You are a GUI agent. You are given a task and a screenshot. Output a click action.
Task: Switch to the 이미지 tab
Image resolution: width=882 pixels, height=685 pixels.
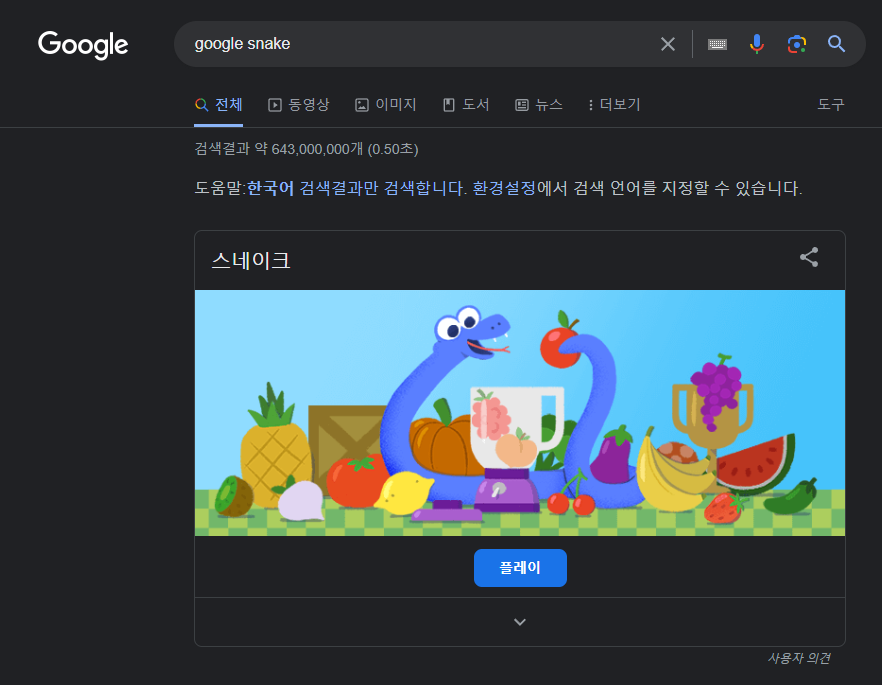[386, 105]
